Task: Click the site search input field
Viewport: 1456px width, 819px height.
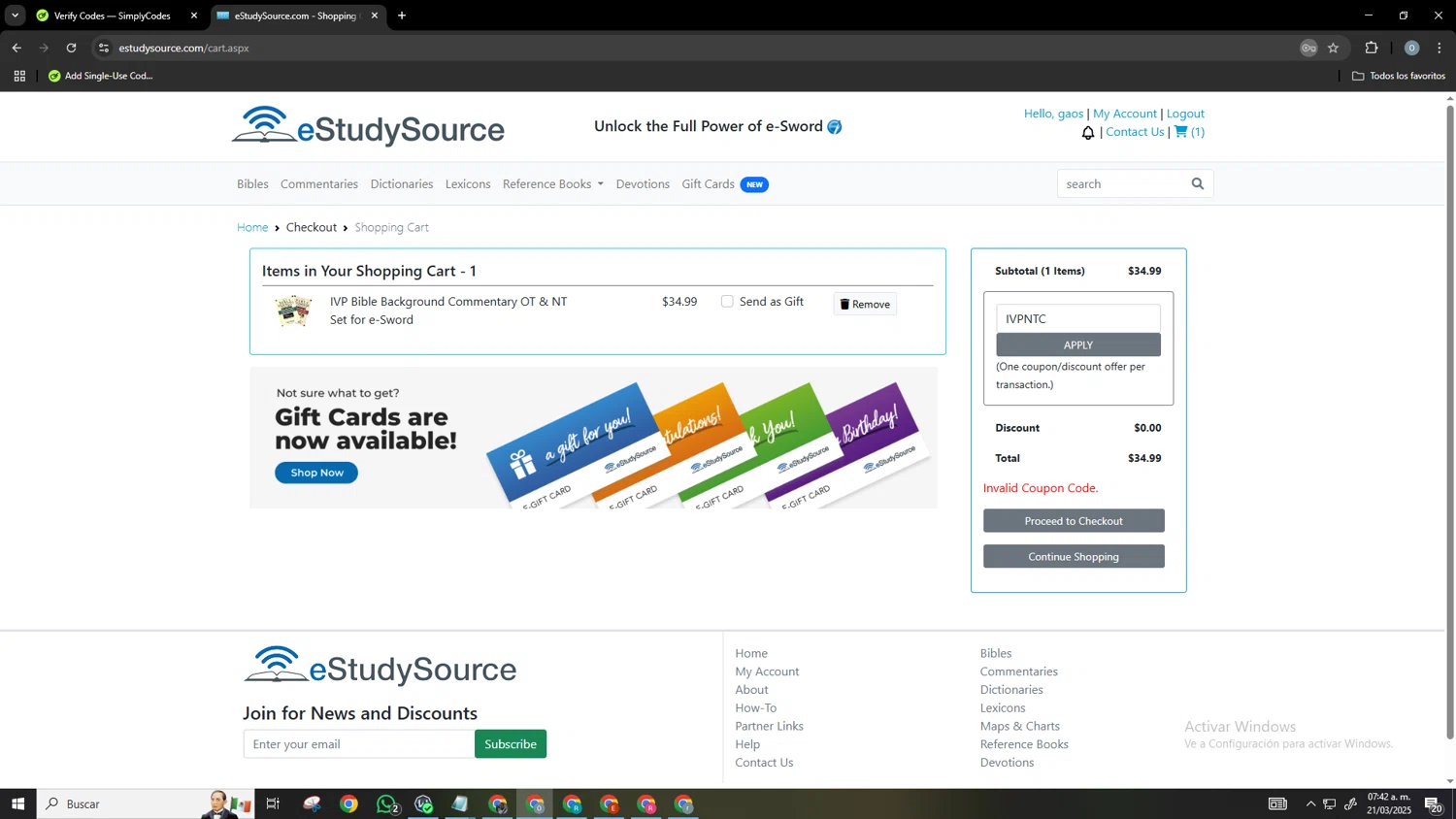Action: [1121, 183]
